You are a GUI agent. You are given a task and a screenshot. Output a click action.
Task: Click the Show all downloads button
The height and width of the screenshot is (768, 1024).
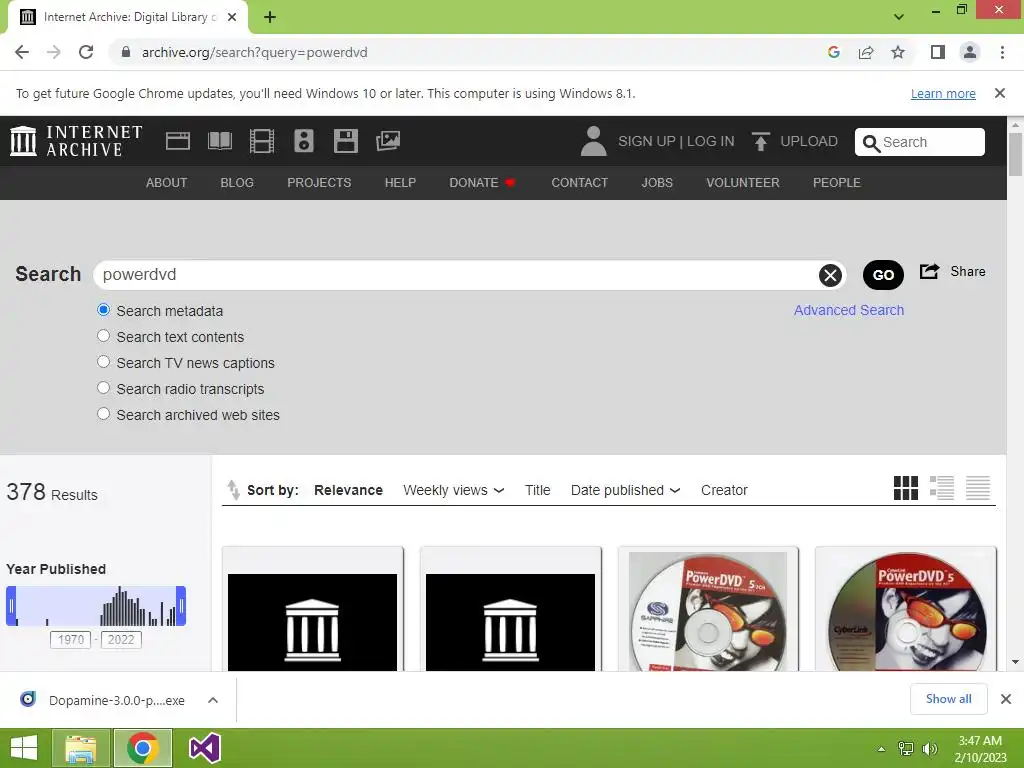(x=948, y=699)
